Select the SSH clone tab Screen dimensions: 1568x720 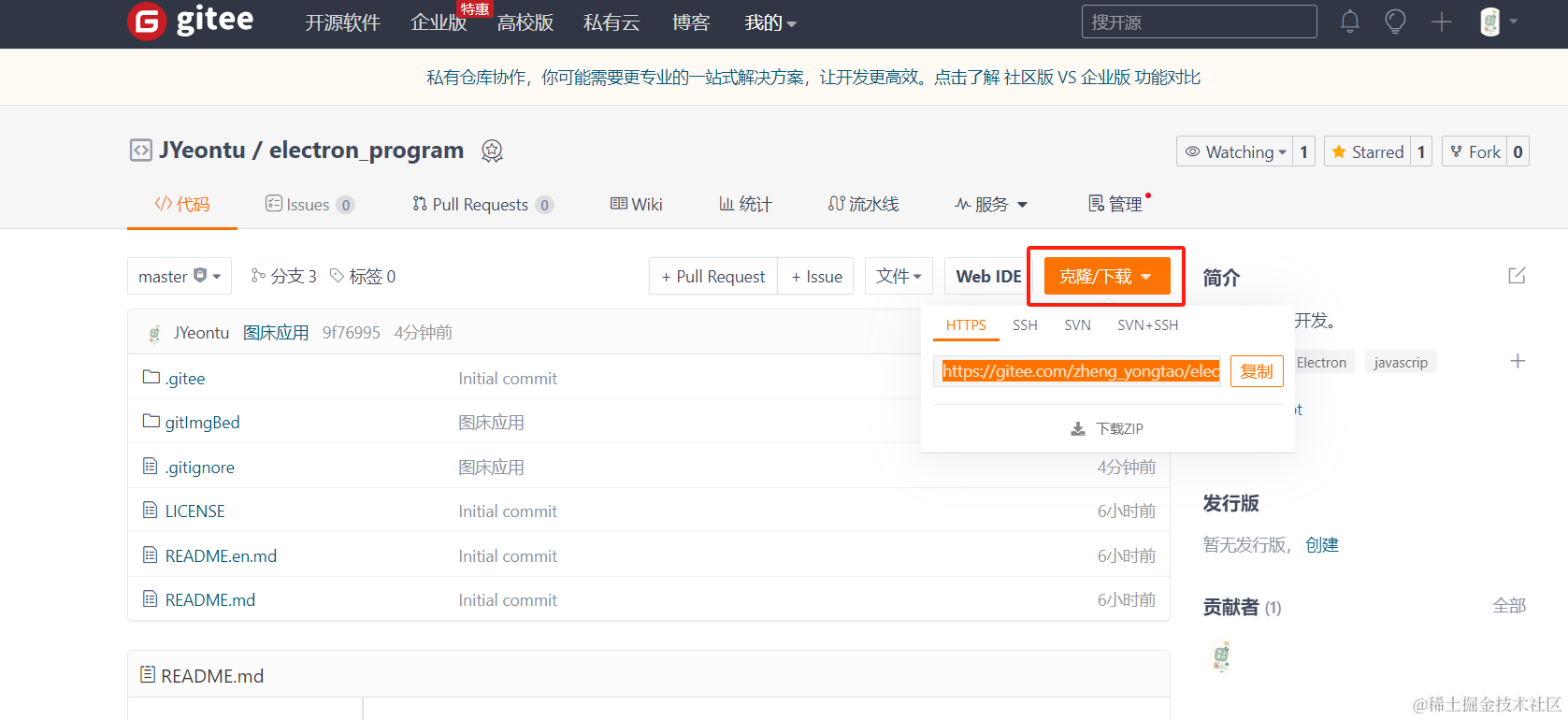(x=1025, y=324)
